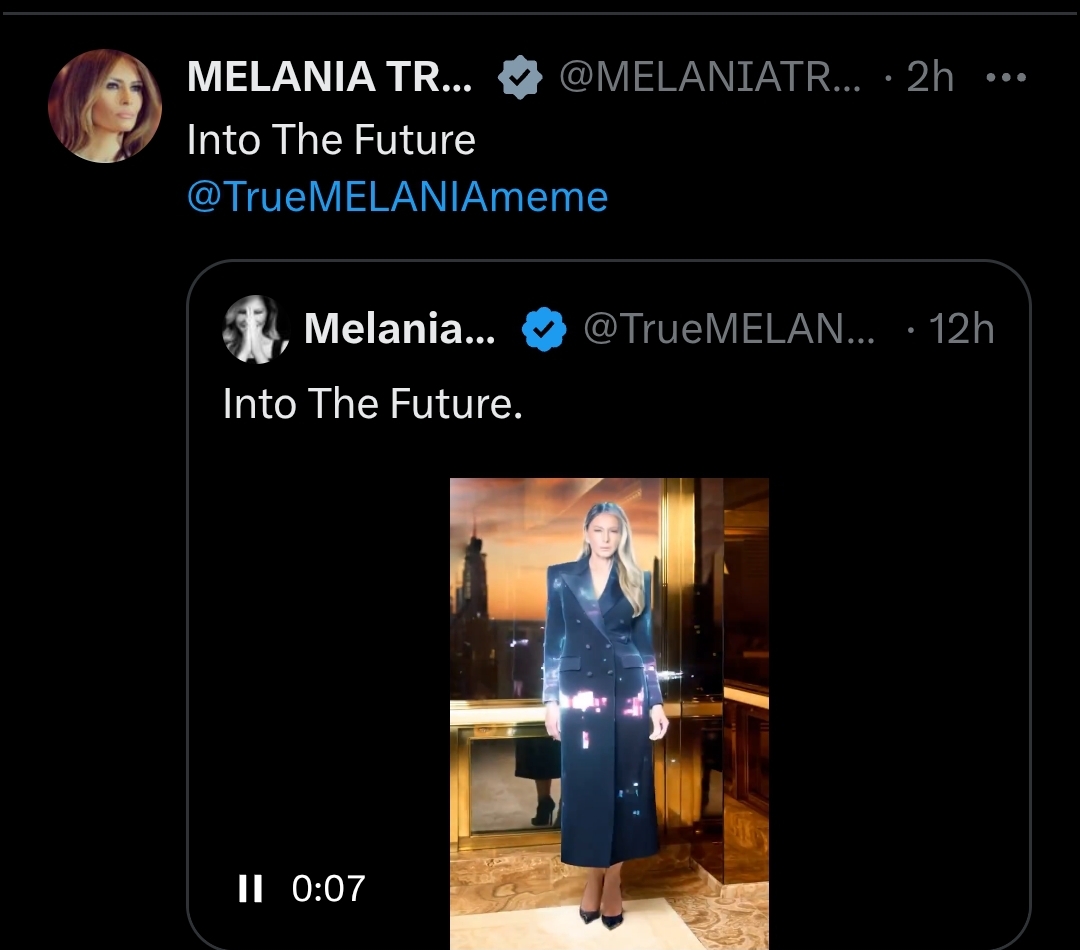The image size is (1080, 950).
Task: Open quoted post text "Into The Future."
Action: (373, 403)
